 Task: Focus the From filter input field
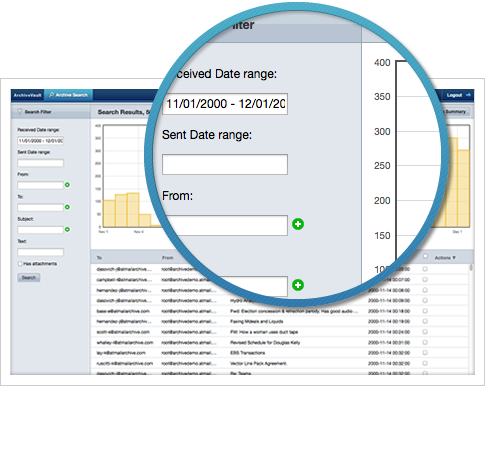tap(40, 185)
